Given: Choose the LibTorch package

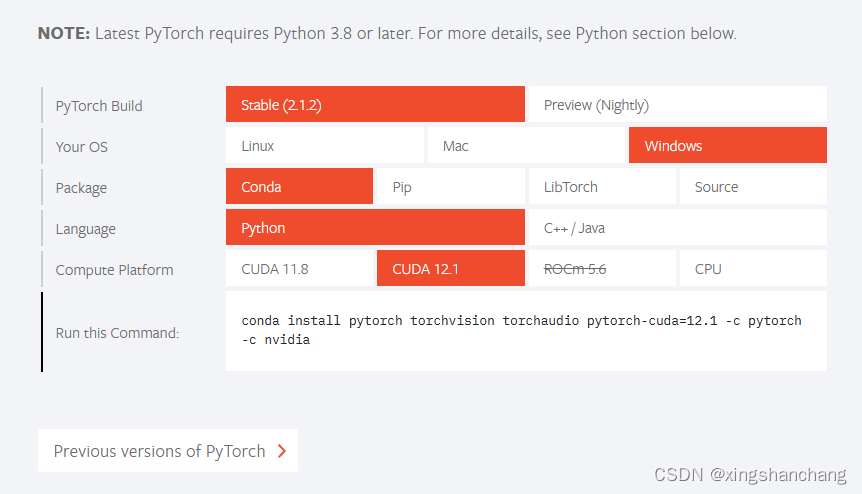Looking at the screenshot, I should click(x=601, y=187).
